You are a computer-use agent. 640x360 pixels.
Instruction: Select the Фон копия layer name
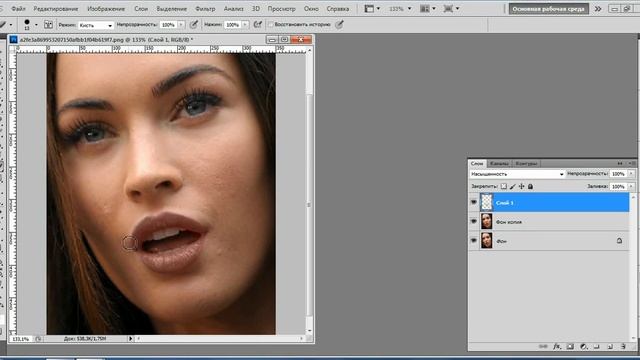[x=509, y=222]
